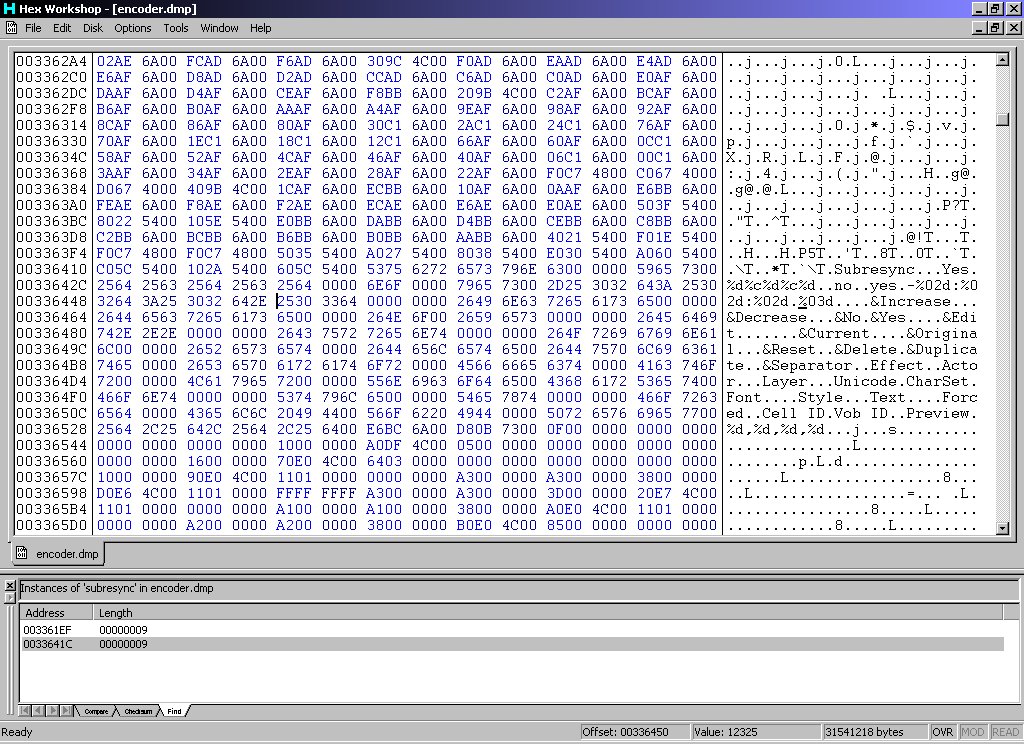
Task: Click hex value E6BC in row 00336528
Action: [384, 429]
